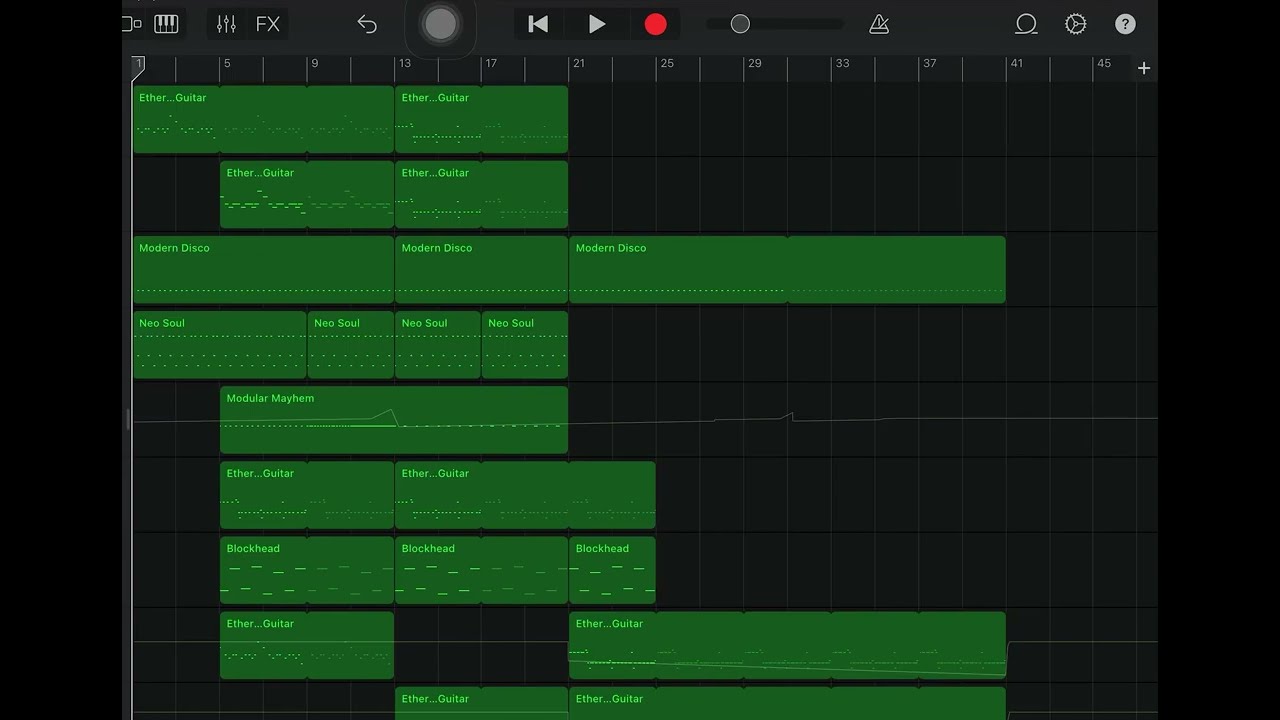Select Blockhead region starting at bar 21

[612, 570]
